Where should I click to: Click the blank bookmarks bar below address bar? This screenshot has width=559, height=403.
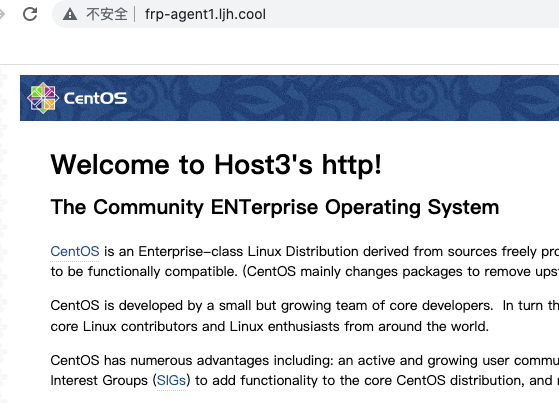click(280, 46)
